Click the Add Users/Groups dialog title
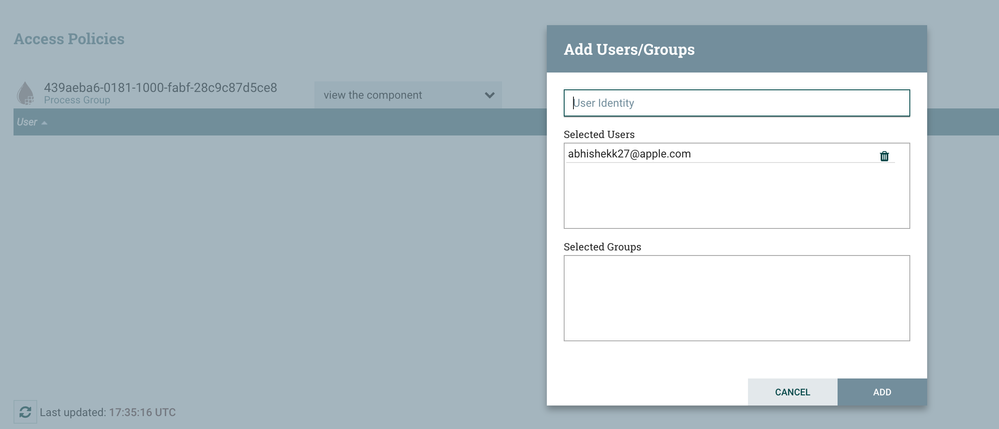The width and height of the screenshot is (999, 429). 629,49
